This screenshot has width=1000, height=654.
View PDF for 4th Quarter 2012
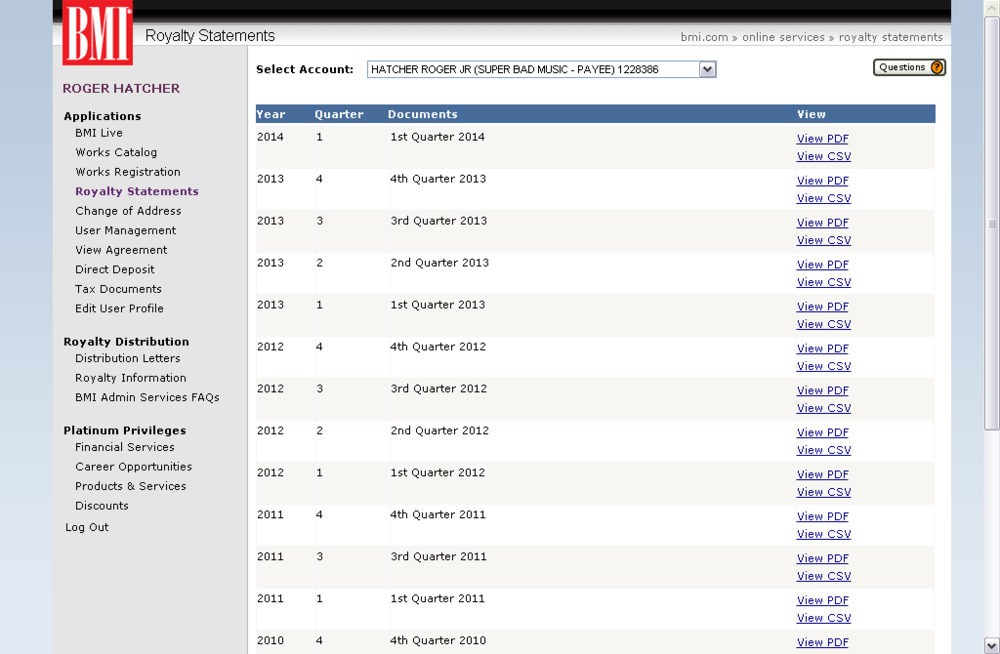(x=823, y=349)
